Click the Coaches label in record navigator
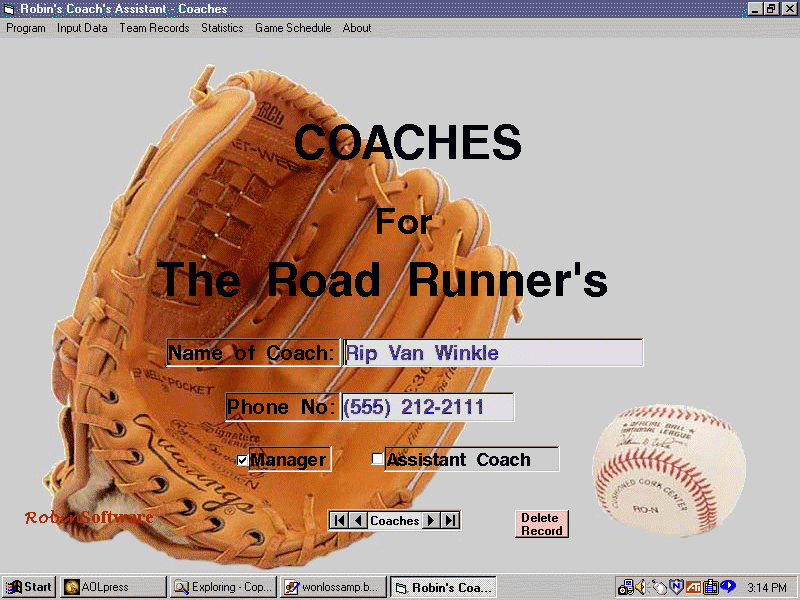Screen dimensions: 800x600 (394, 520)
